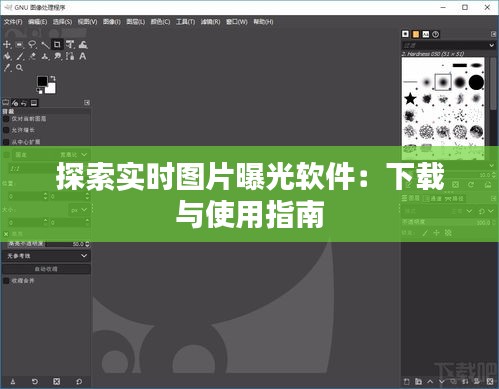This screenshot has height=389, width=499.
Task: Switch to the Images tab
Action: pyautogui.click(x=34, y=103)
